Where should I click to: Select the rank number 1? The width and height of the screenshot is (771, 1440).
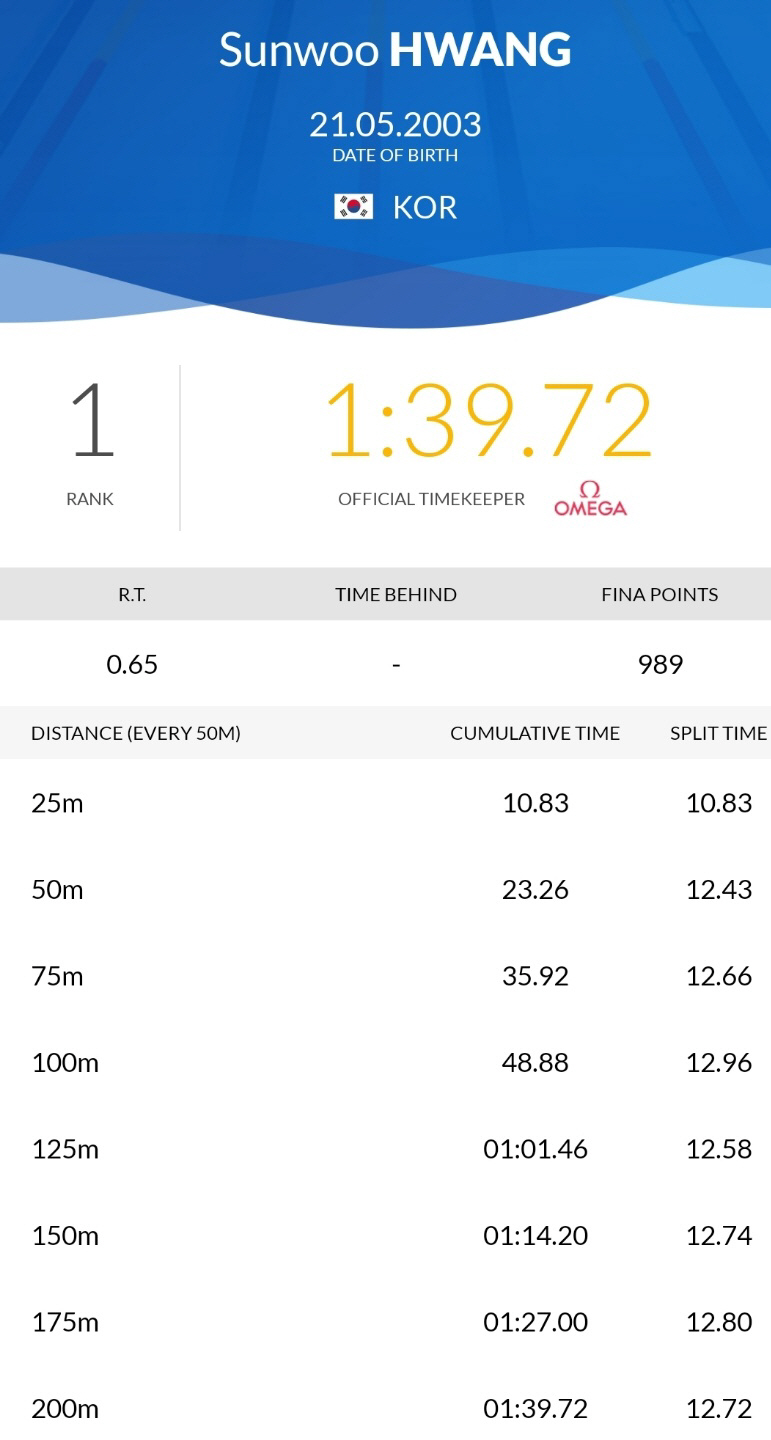[x=92, y=421]
